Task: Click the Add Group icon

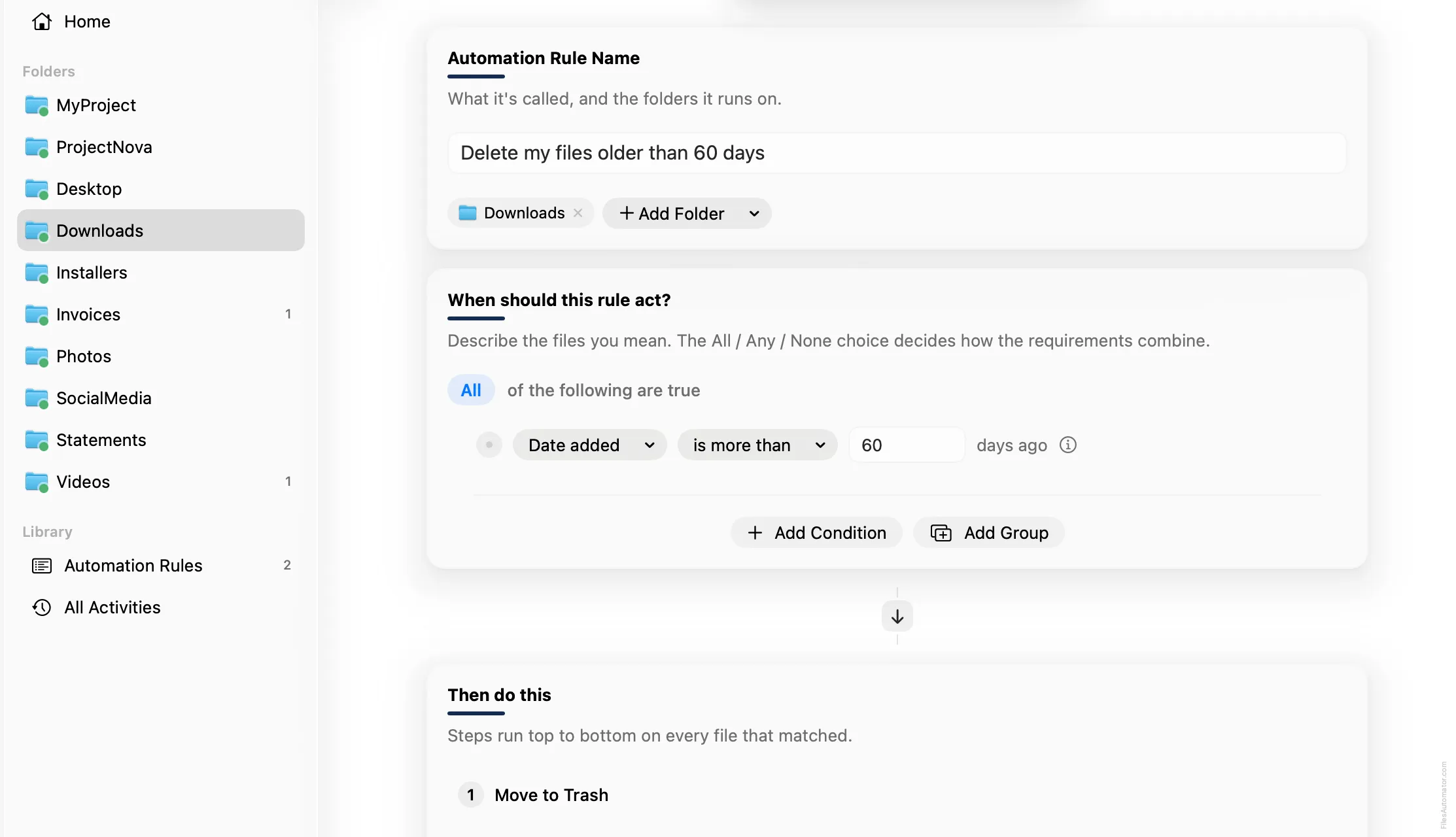Action: tap(941, 533)
